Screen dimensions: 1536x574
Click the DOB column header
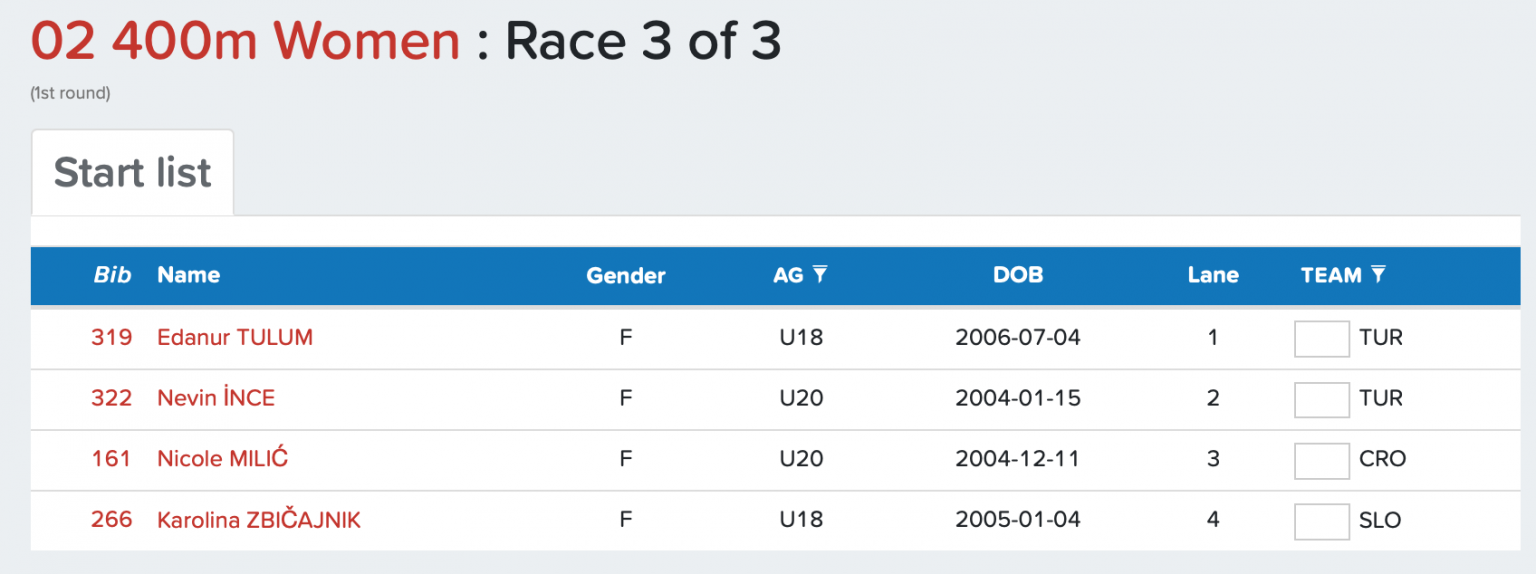pos(1017,275)
